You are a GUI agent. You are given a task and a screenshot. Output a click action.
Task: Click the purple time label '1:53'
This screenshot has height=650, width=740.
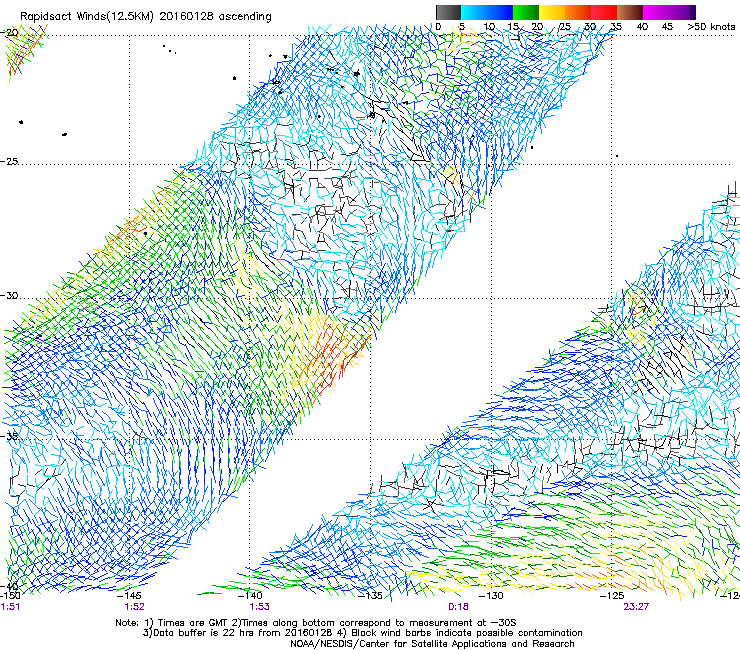point(260,607)
